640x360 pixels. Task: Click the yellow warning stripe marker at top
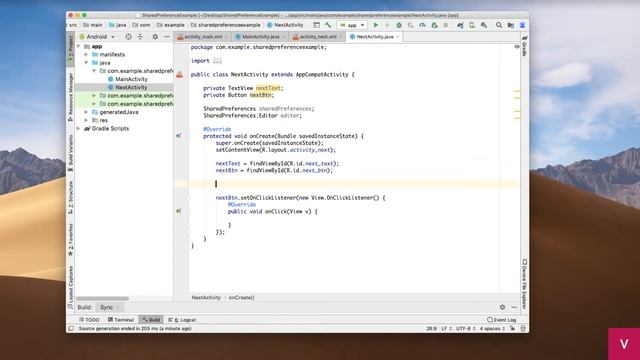pos(517,91)
